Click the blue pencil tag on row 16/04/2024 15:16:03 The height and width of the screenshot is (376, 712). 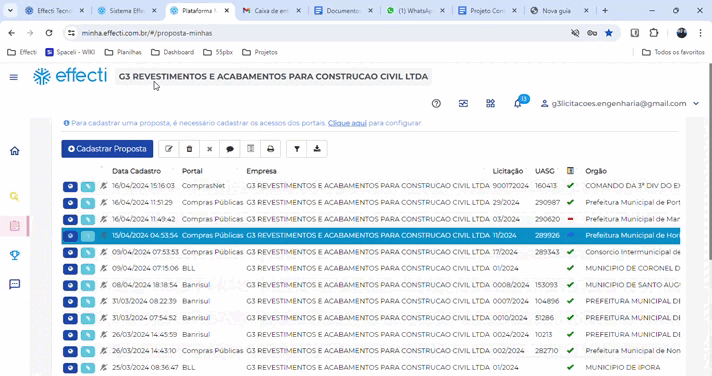coord(88,186)
